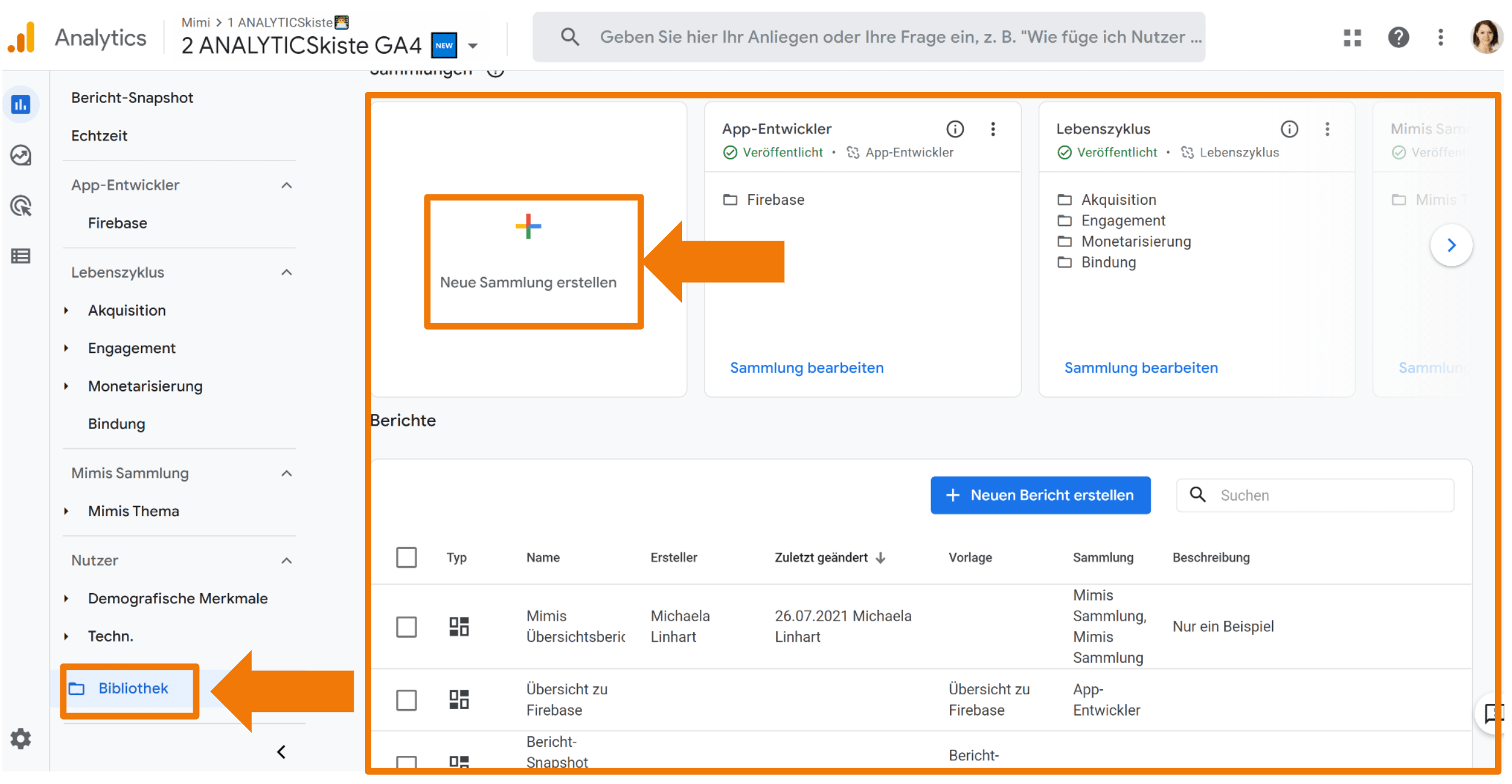Open the property selector dropdown arrow
Screen dimensions: 1512x784
tap(473, 46)
